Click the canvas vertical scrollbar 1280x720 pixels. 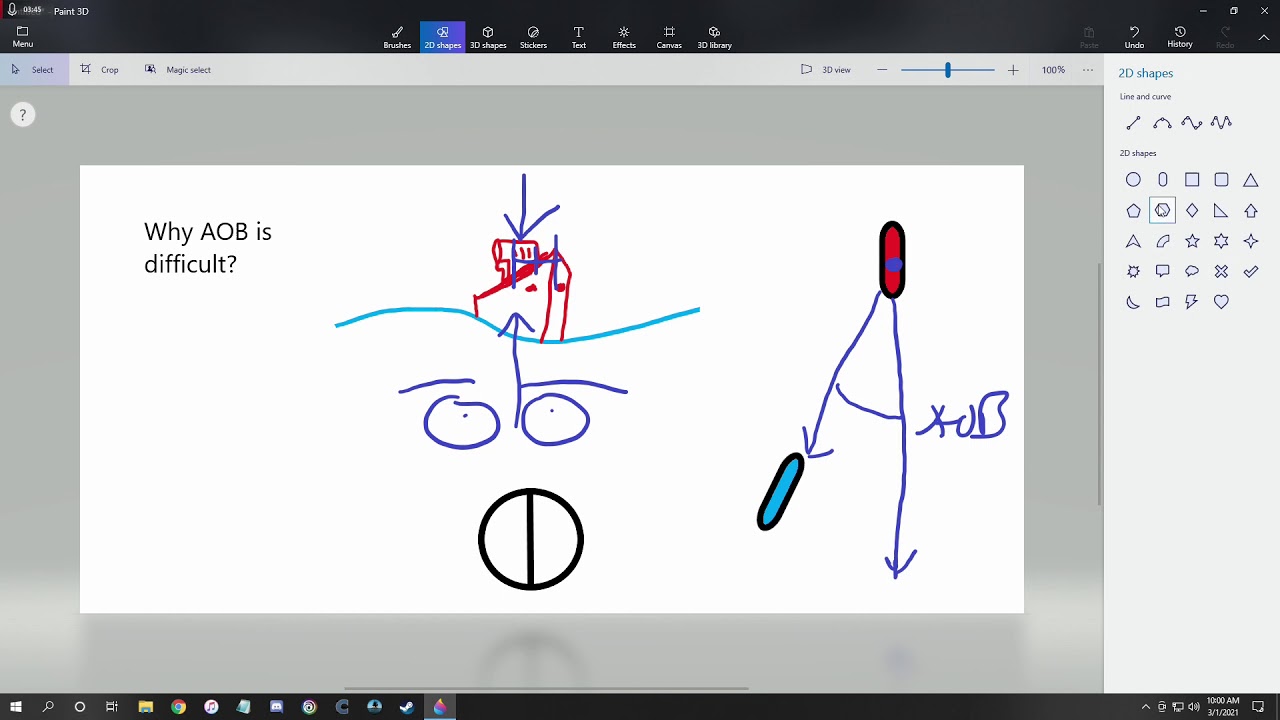click(x=1100, y=384)
